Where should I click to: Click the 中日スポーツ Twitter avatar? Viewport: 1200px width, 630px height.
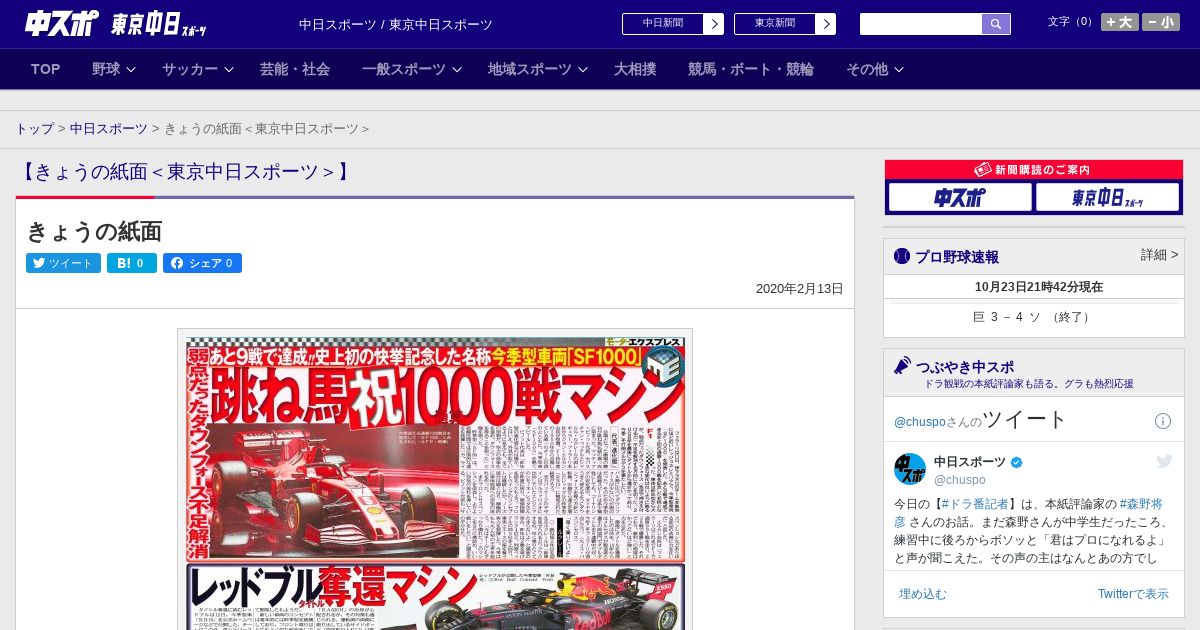tap(910, 469)
